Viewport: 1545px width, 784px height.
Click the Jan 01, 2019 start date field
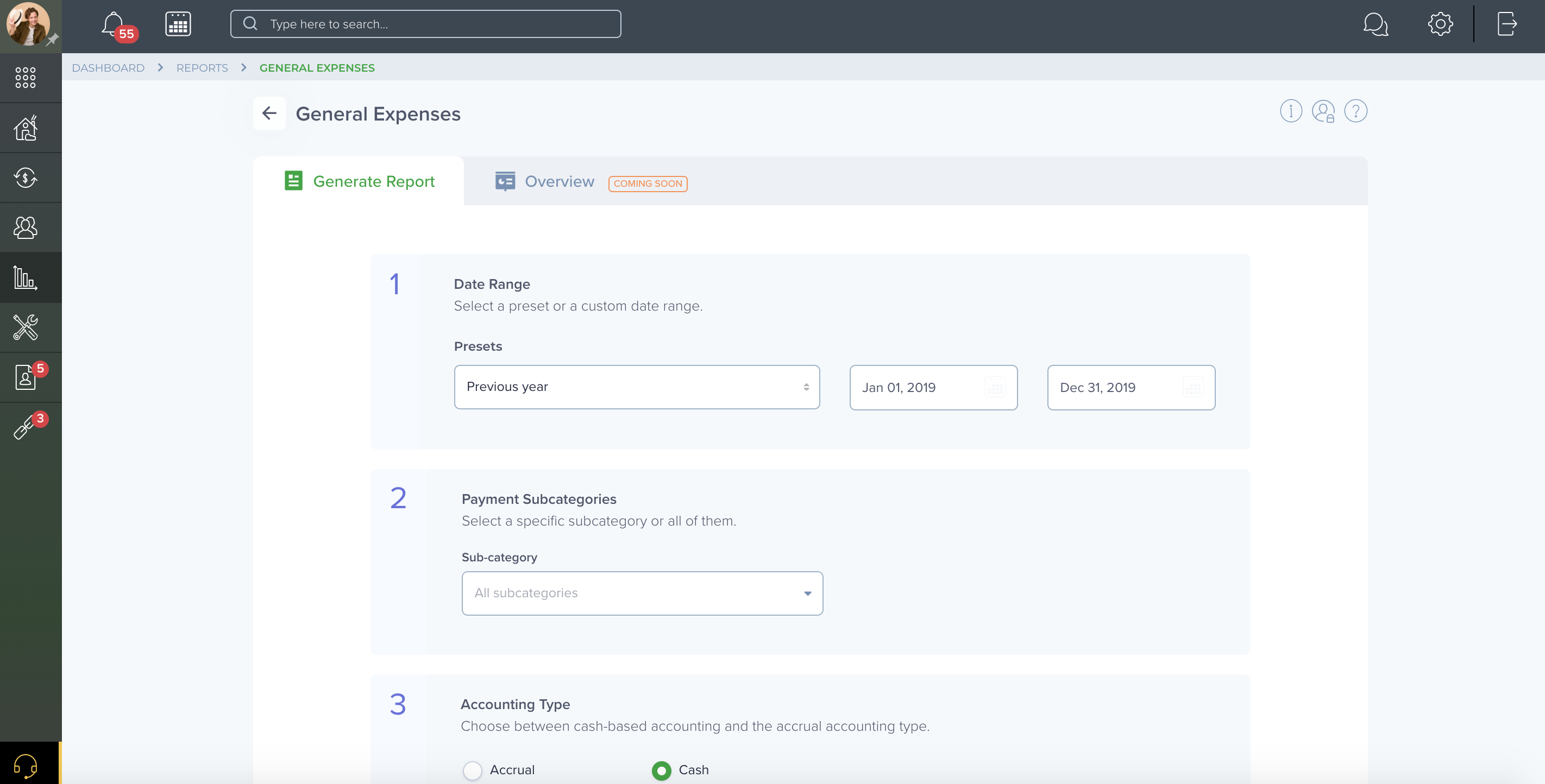pos(933,388)
